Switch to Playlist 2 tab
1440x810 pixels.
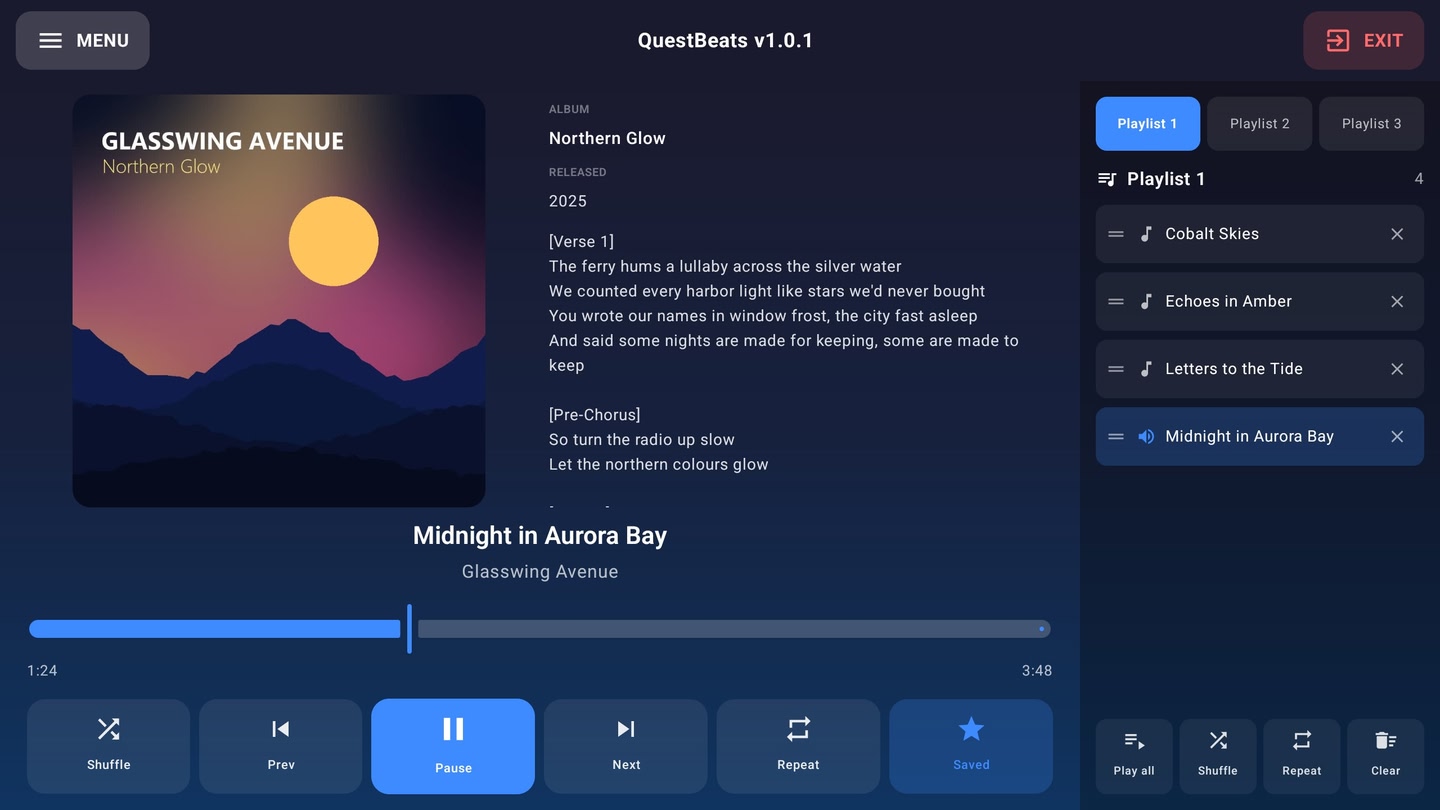[1260, 124]
